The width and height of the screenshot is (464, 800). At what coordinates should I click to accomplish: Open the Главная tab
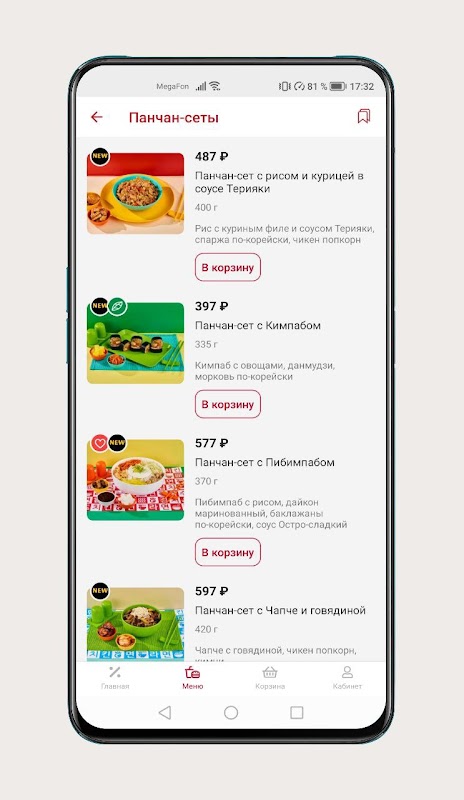115,678
